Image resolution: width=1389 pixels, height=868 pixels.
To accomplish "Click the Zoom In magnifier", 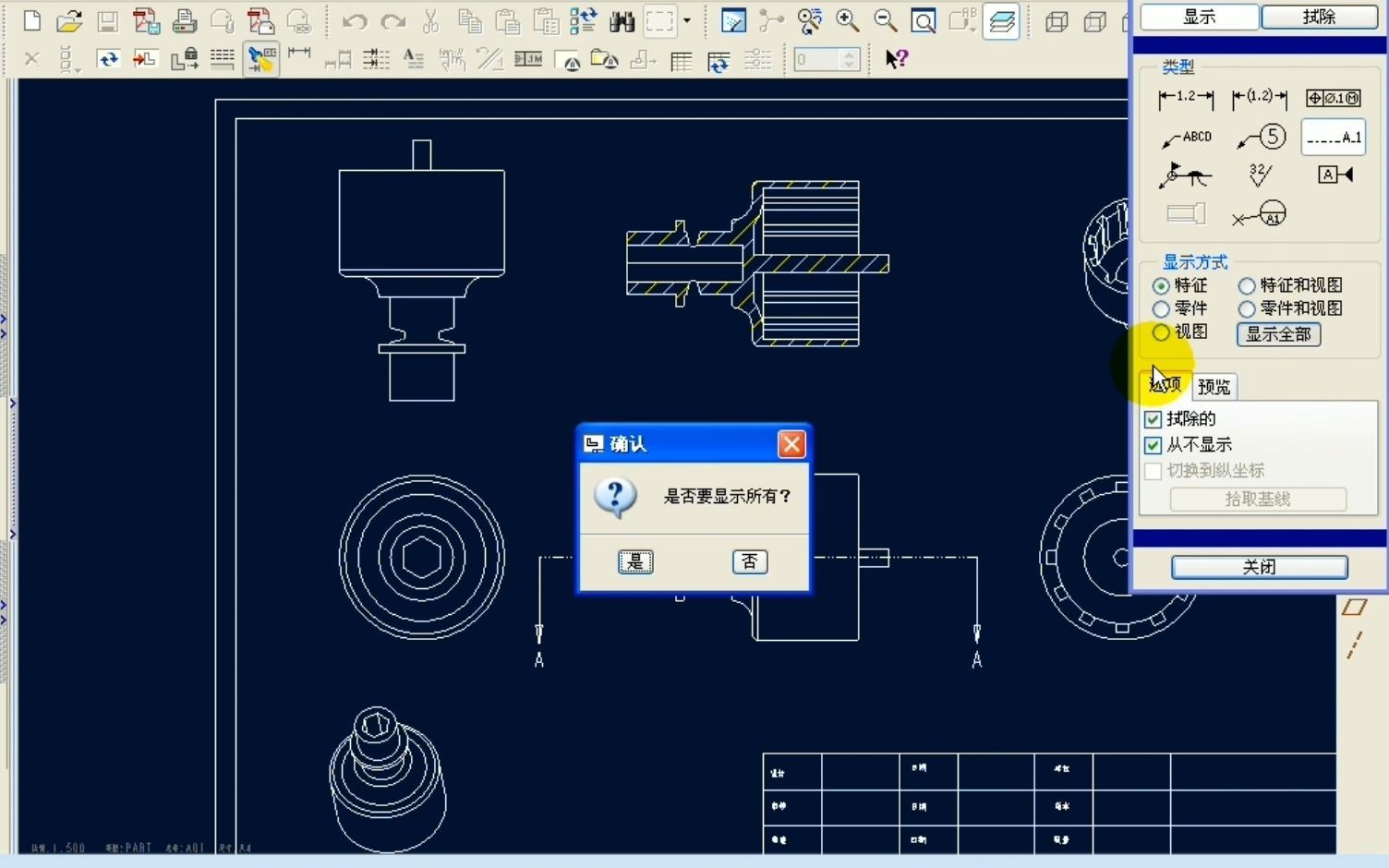I will click(x=847, y=20).
